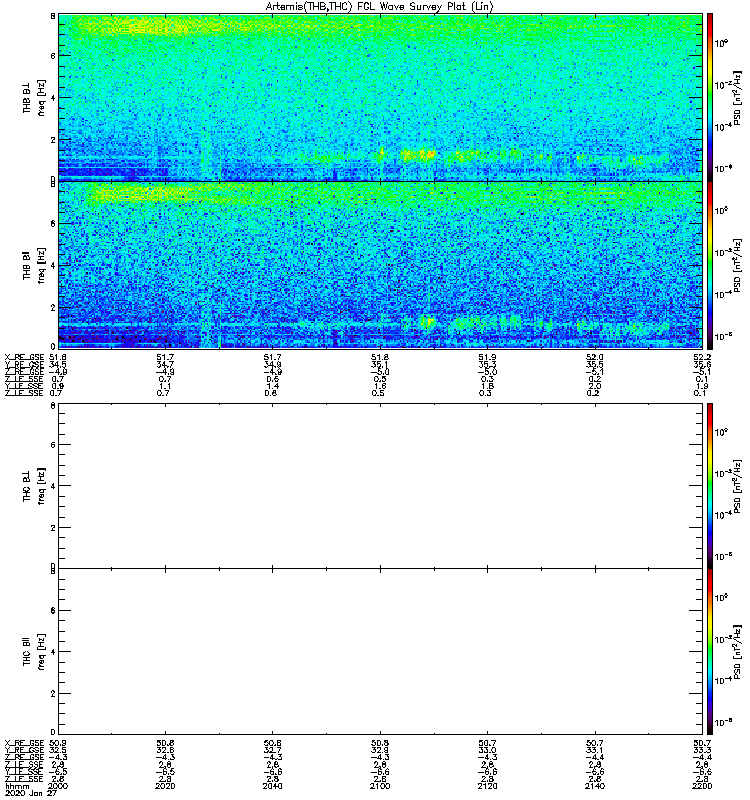Image resolution: width=750 pixels, height=800 pixels.
Task: Click the frequency tick '6' on the THC B⊥ axis
Action: click(x=53, y=444)
